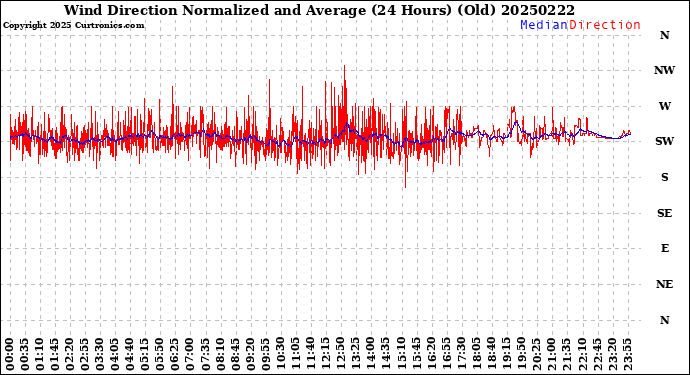Click the blue Median legend label
Screen dimensions: 690x375
click(544, 25)
